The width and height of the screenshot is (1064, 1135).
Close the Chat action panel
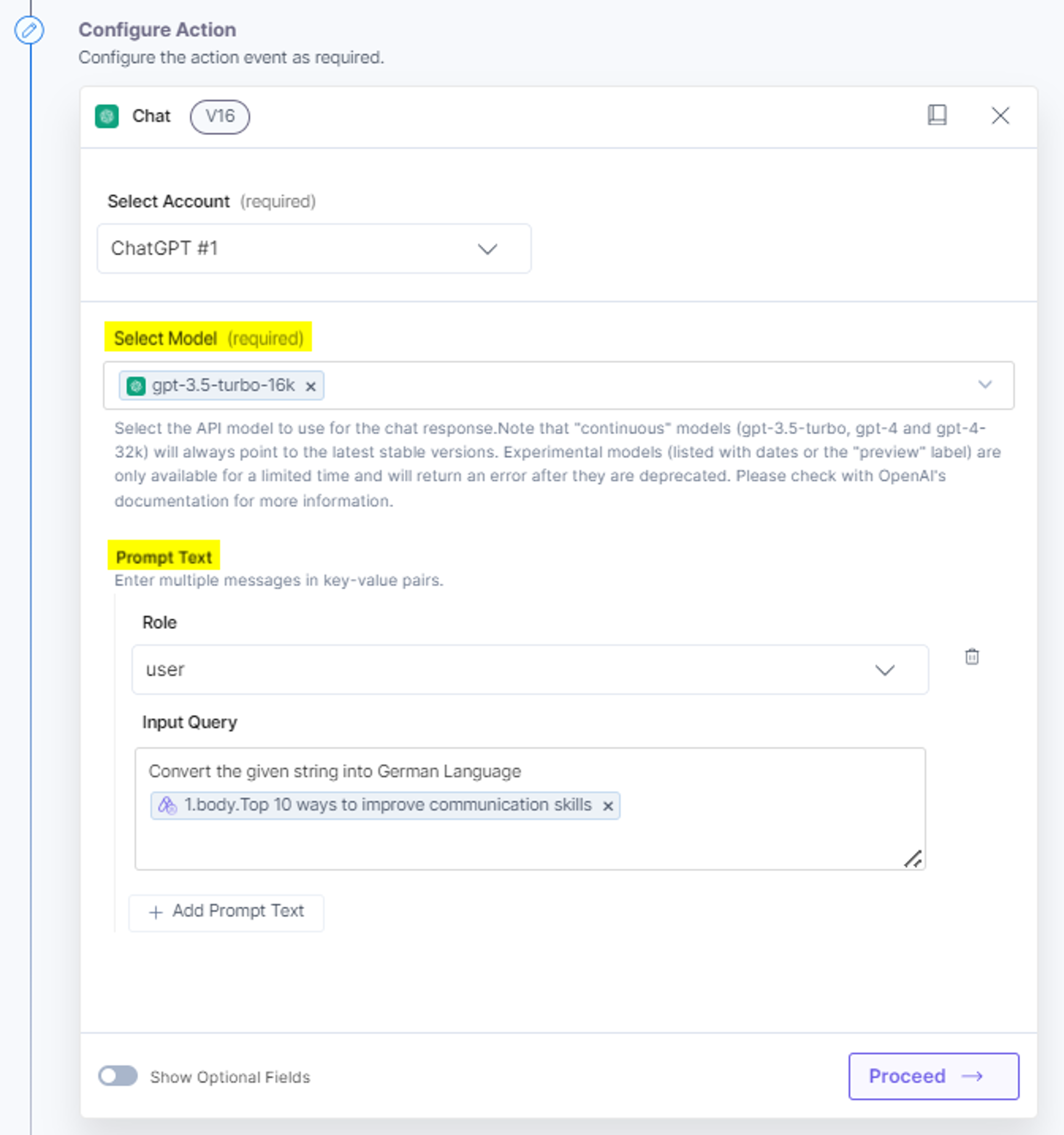pos(1000,116)
